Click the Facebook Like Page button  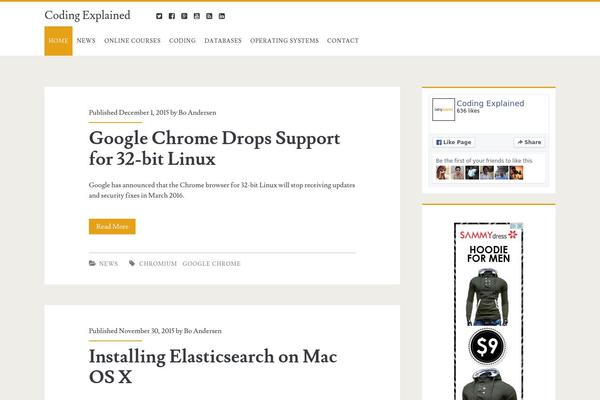point(454,142)
